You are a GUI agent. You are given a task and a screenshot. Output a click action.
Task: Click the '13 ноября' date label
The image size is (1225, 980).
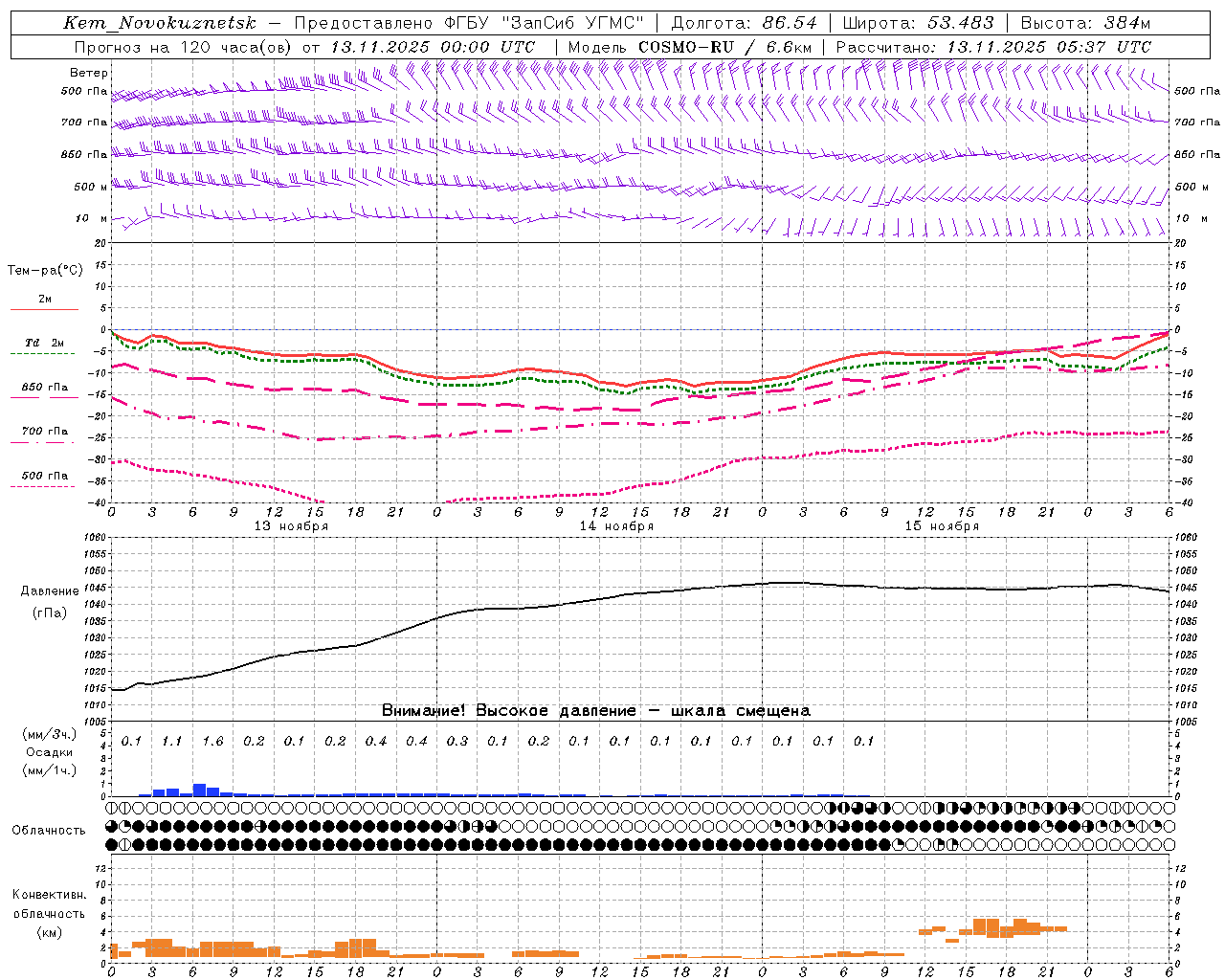coord(291,526)
